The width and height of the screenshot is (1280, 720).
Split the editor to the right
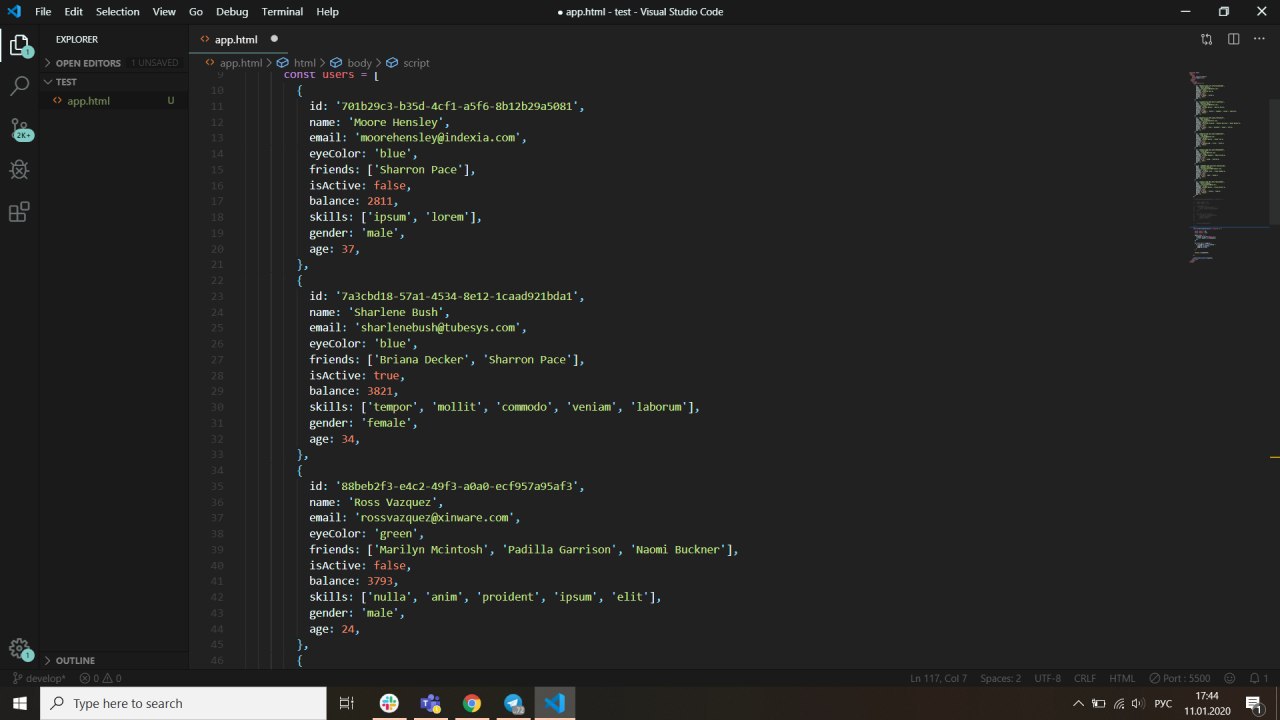pyautogui.click(x=1233, y=39)
